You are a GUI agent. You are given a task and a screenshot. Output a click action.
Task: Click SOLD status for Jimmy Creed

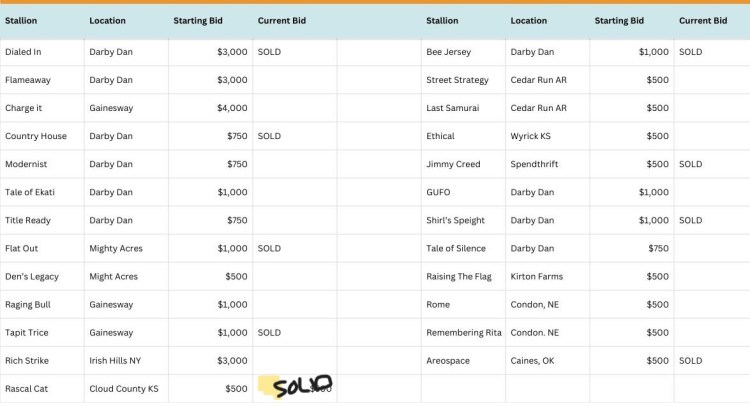pos(690,164)
